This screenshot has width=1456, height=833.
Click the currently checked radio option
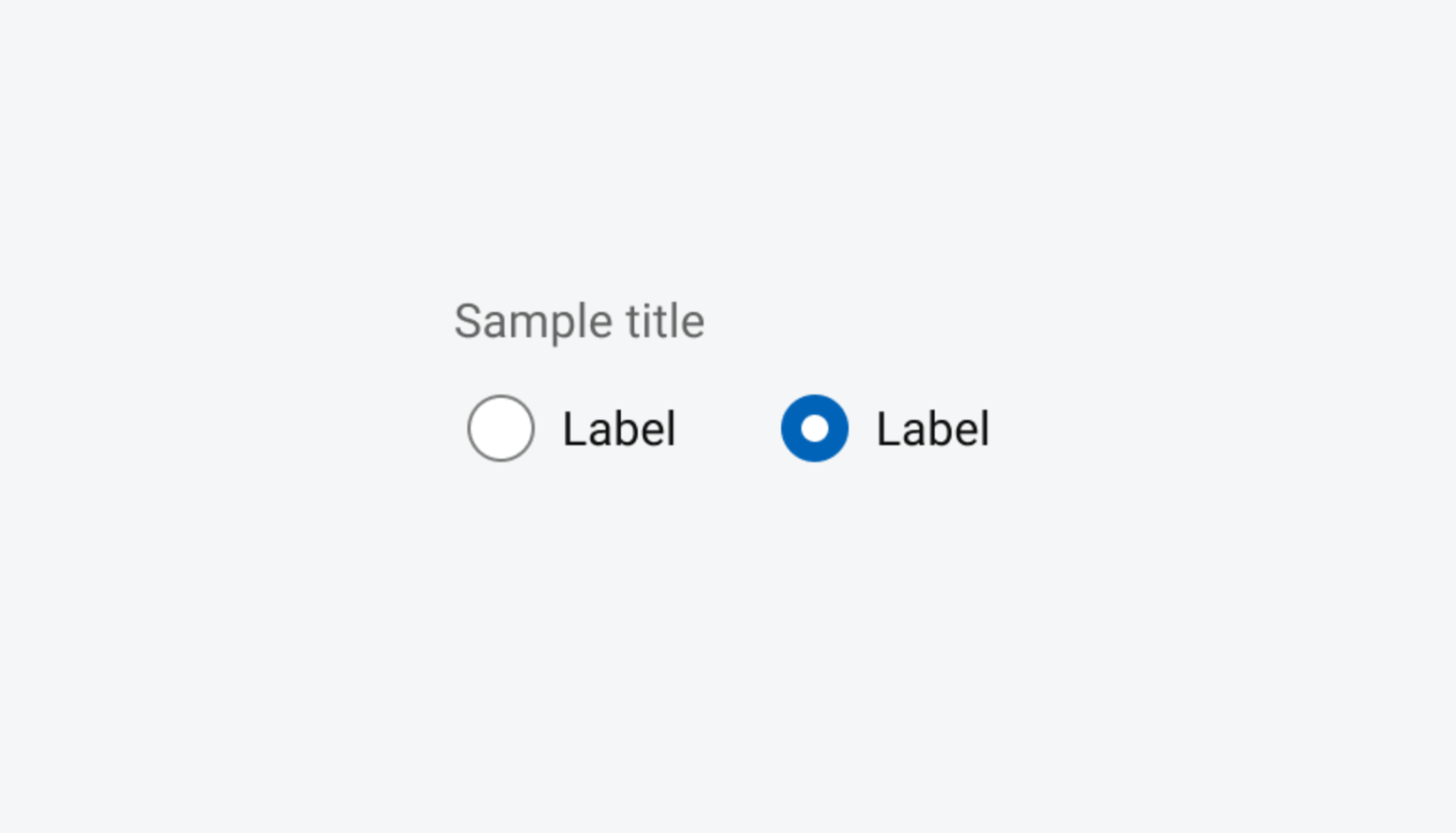point(814,428)
